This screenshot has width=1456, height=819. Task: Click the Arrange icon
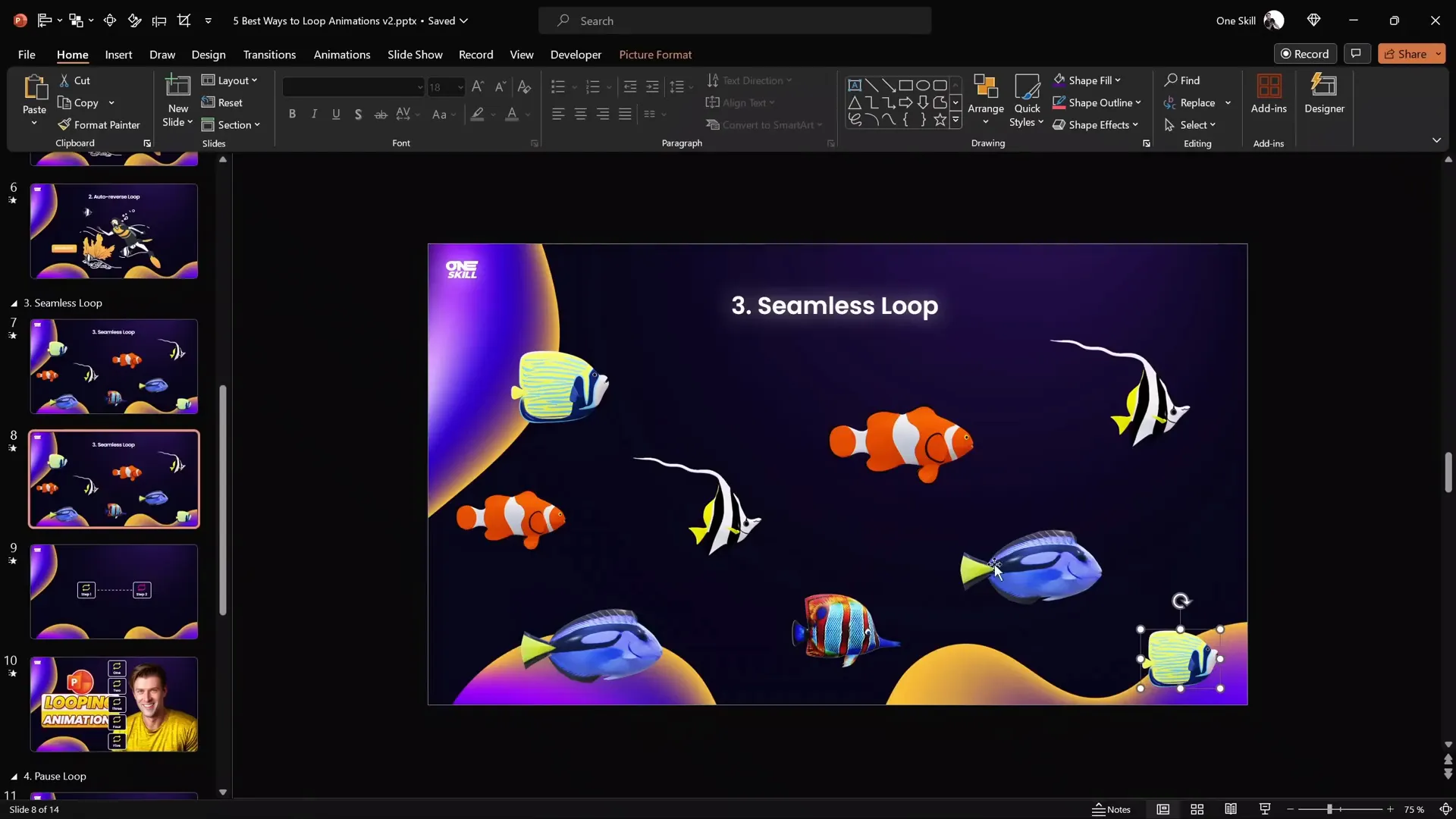coord(985,87)
